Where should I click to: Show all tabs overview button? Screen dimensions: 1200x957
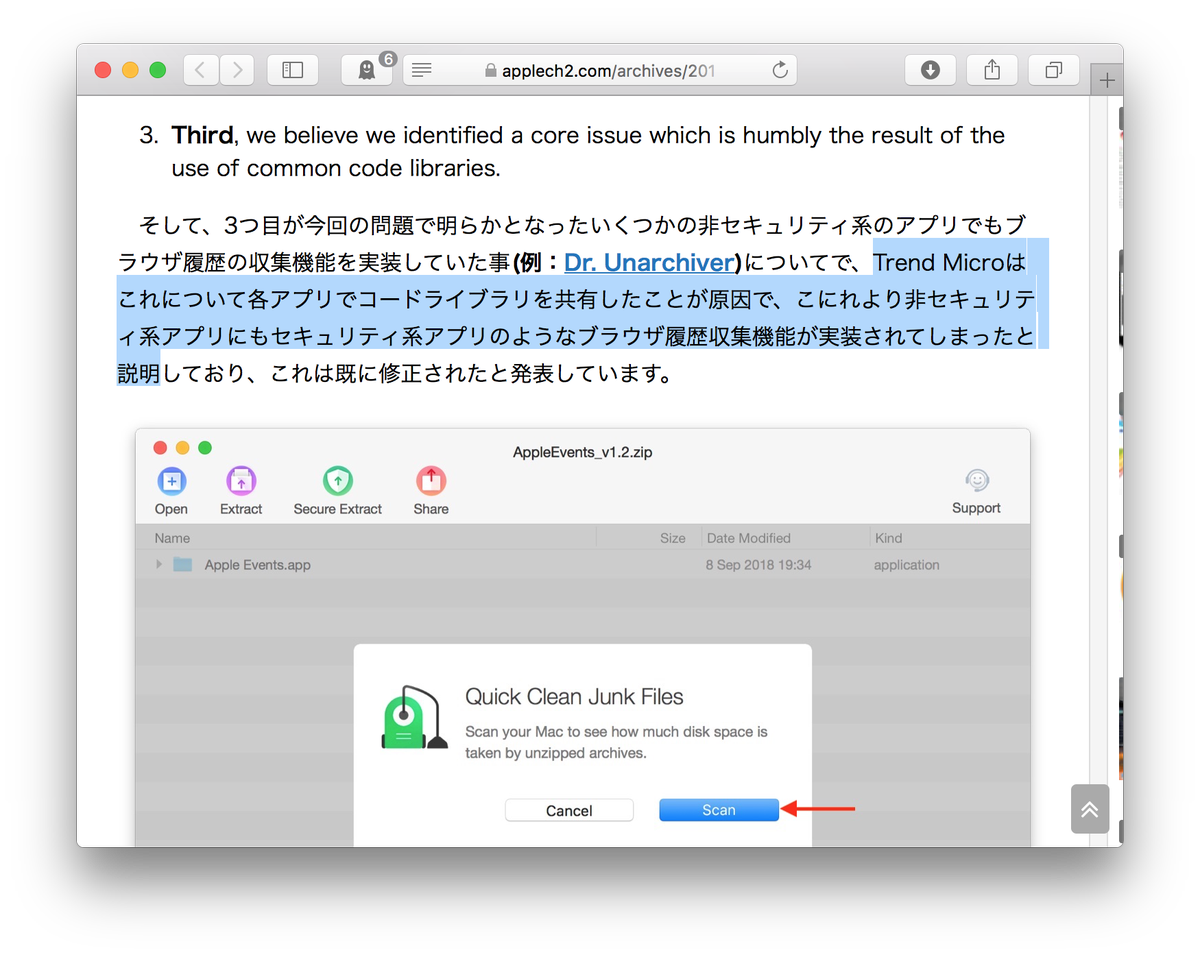(1054, 70)
